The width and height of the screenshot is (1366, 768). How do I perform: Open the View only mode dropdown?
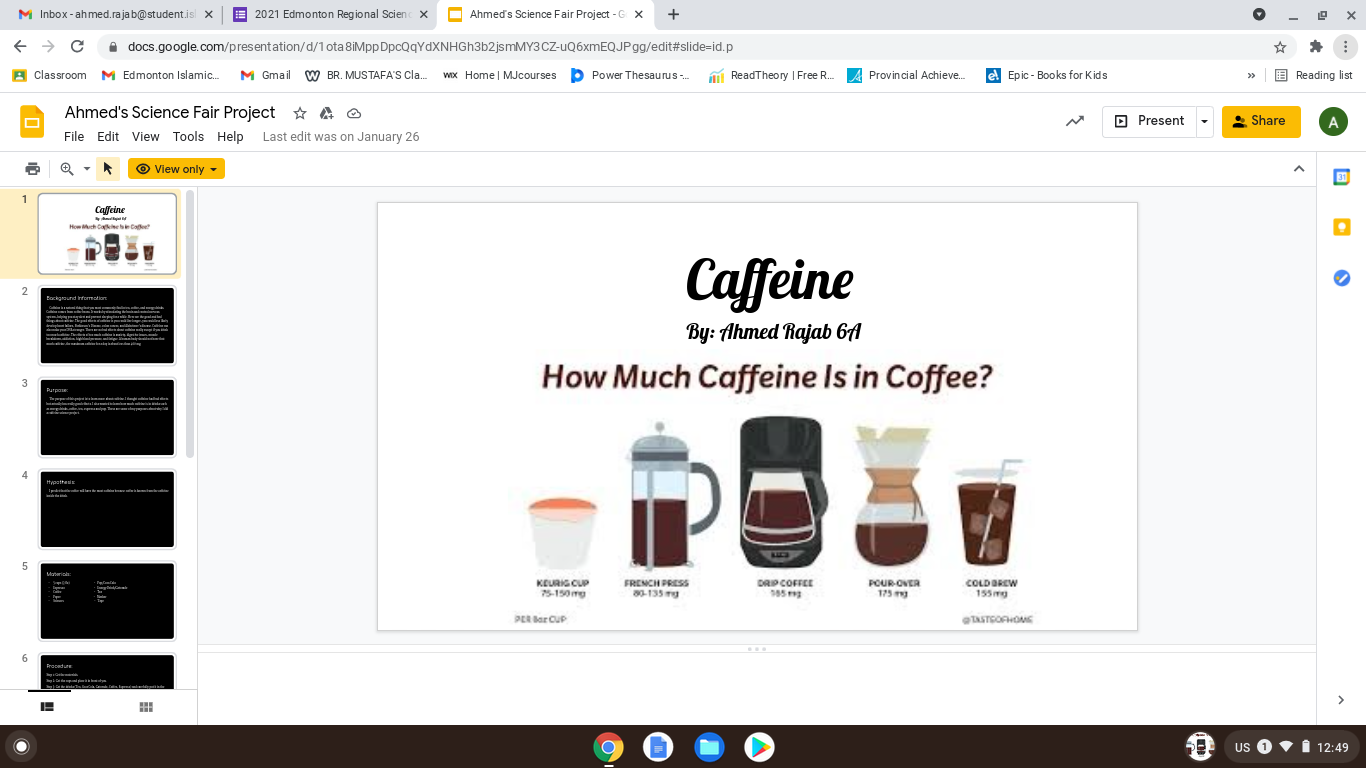pos(176,169)
